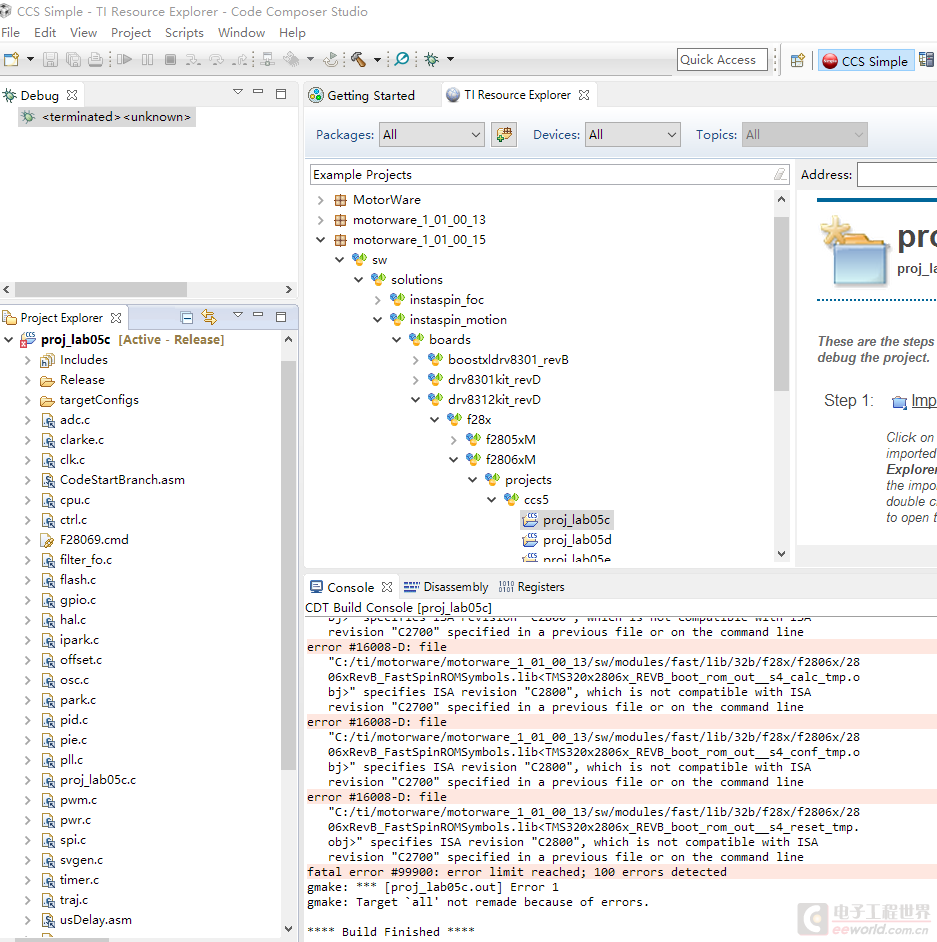Screen dimensions: 937x942
Task: Switch to the Disassembly tab
Action: pos(446,586)
